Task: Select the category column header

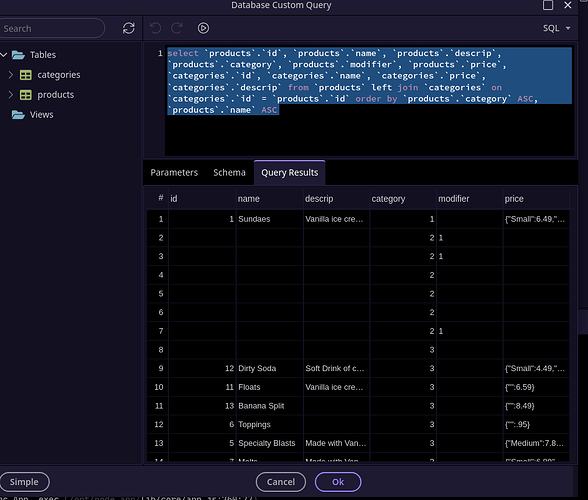Action: (x=403, y=199)
